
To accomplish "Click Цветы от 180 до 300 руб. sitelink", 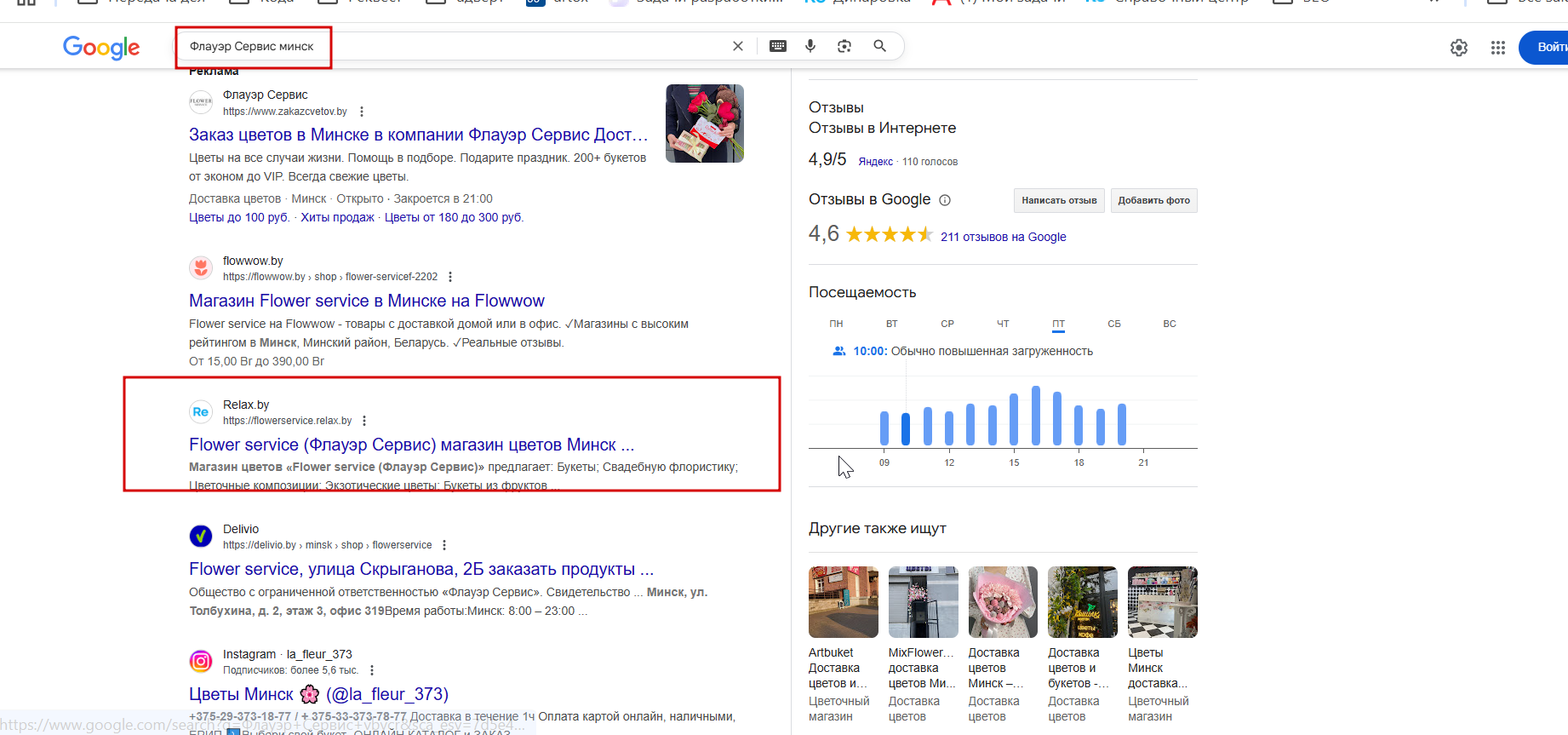I will pyautogui.click(x=454, y=217).
